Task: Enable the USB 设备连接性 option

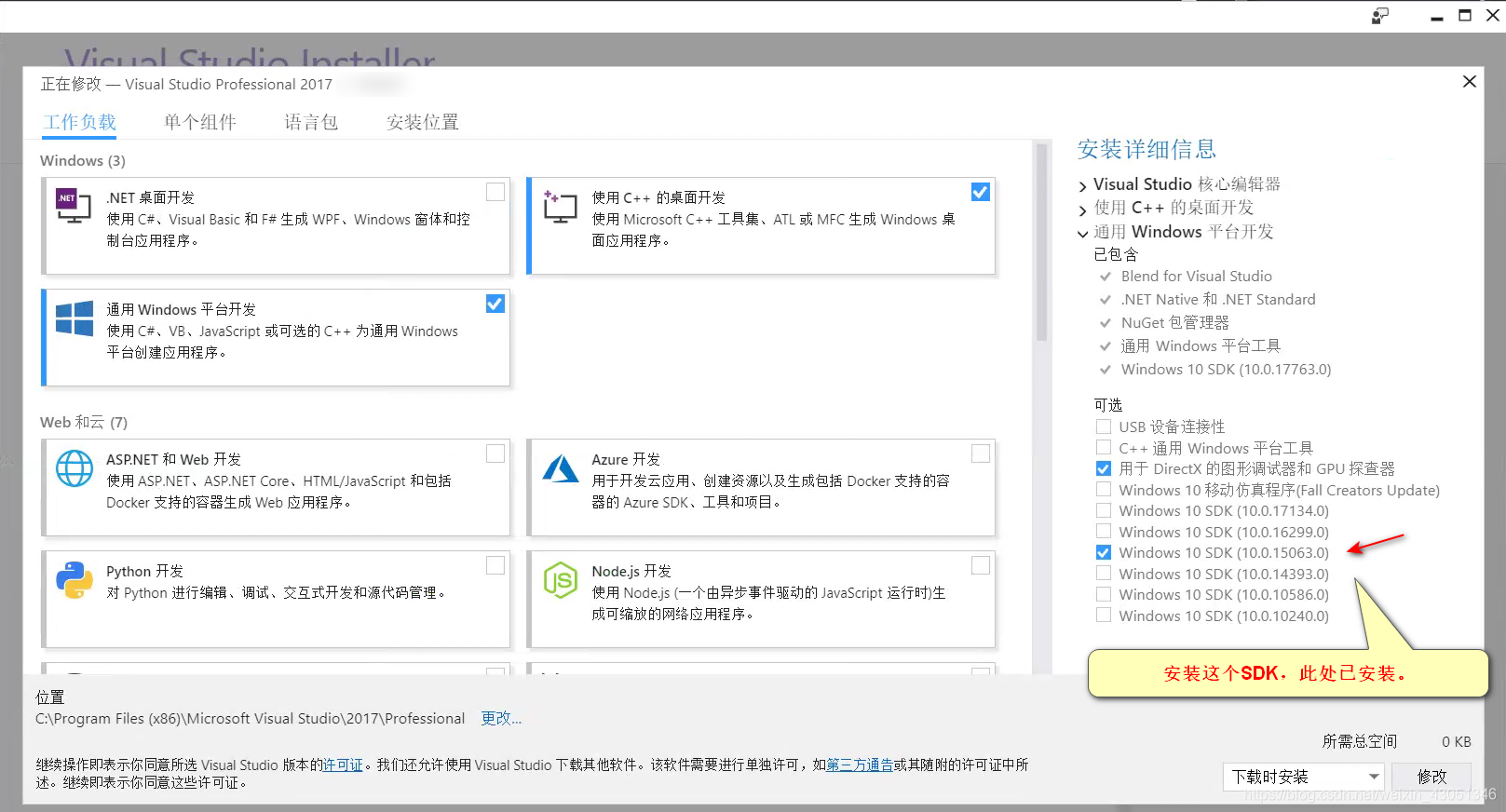Action: [x=1104, y=426]
